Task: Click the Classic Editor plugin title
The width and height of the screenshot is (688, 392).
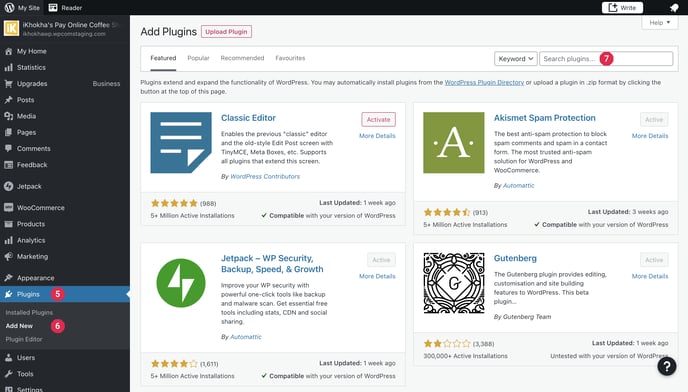Action: [248, 118]
